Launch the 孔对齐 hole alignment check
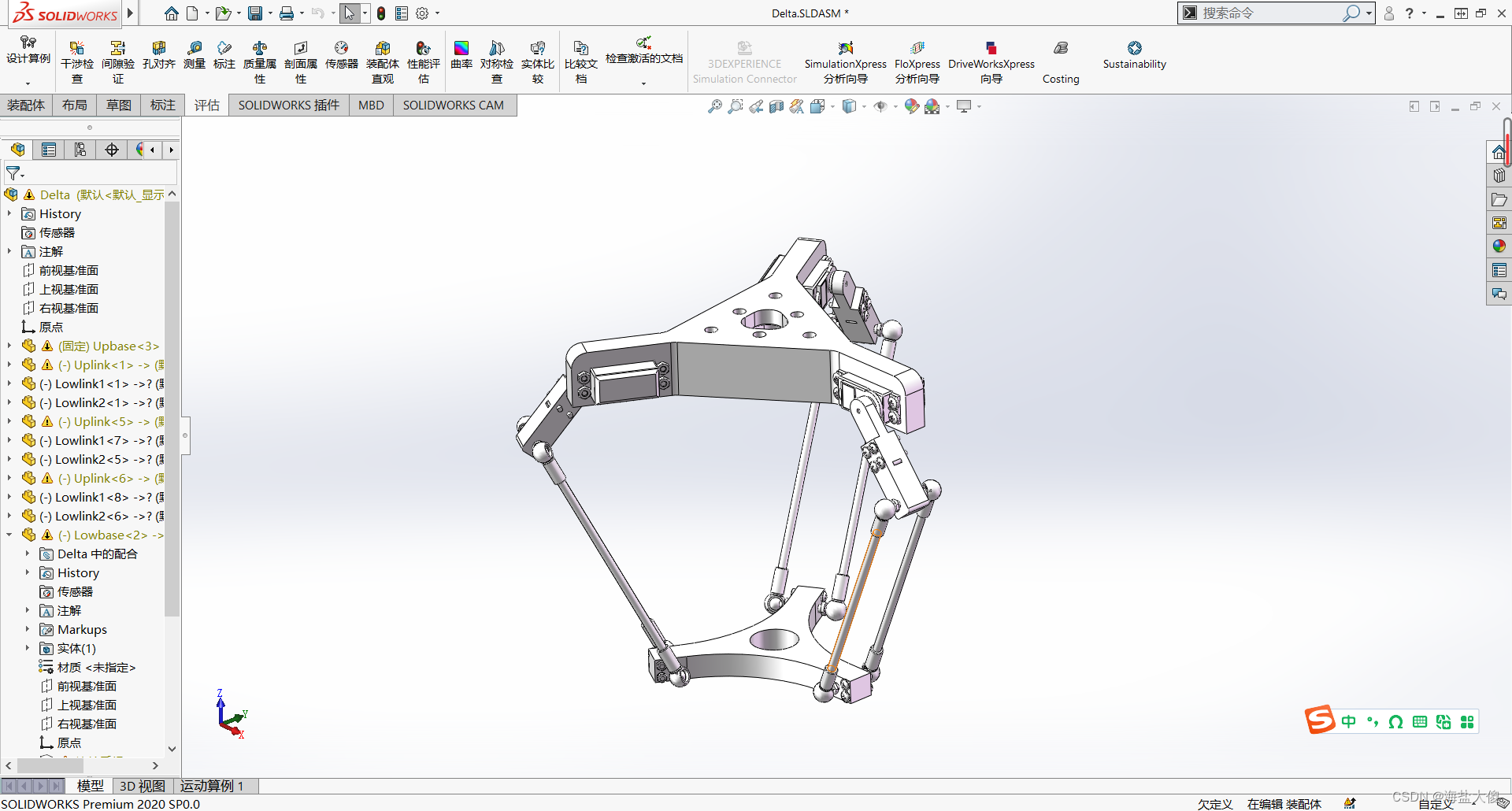 158,55
